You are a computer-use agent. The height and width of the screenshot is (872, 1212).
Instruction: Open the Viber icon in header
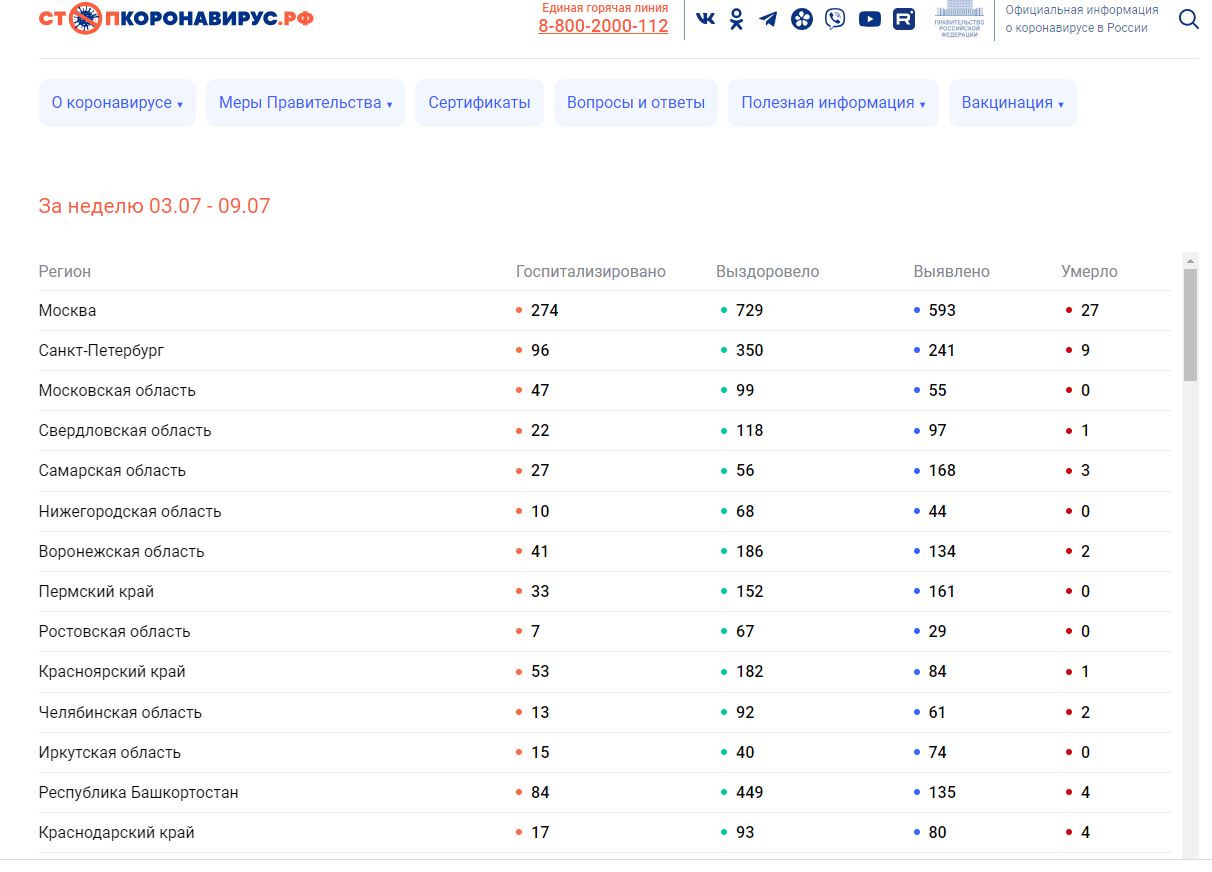point(835,19)
